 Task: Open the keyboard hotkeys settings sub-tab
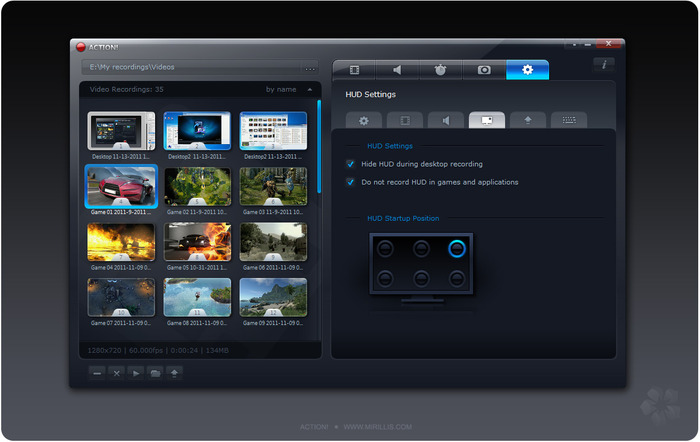tap(568, 120)
